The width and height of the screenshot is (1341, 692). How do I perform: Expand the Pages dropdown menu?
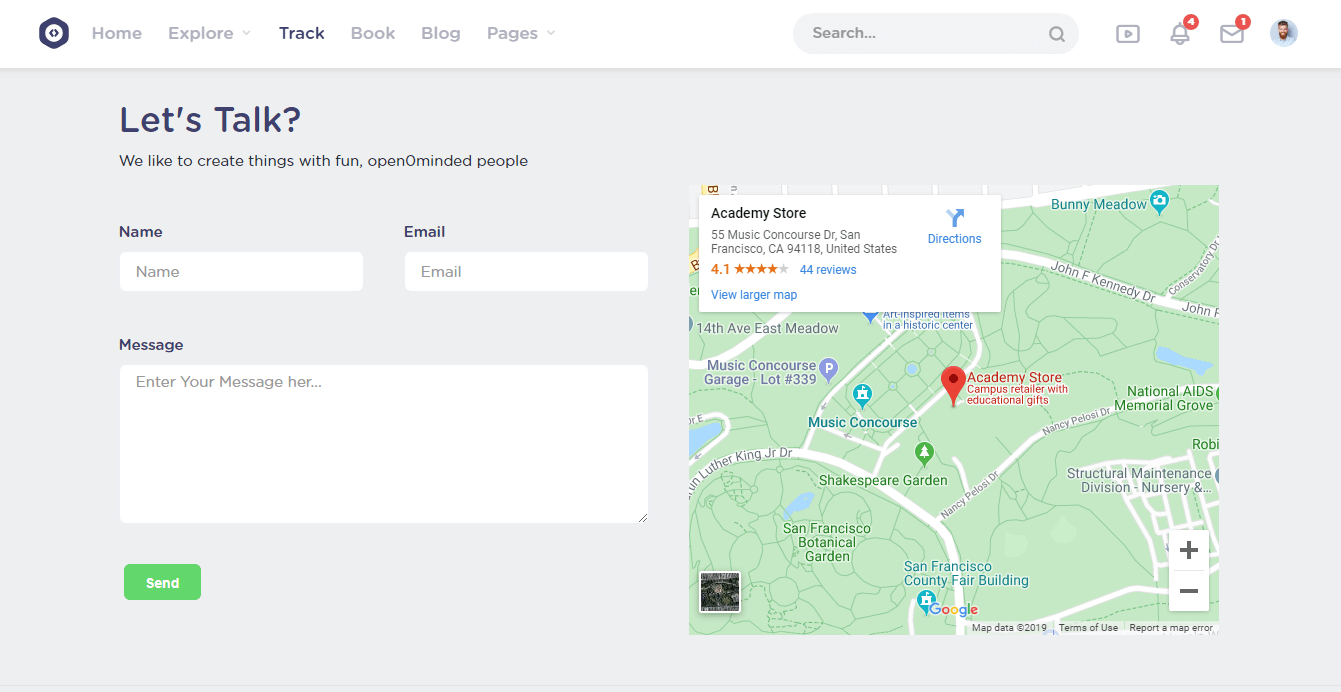[x=520, y=33]
